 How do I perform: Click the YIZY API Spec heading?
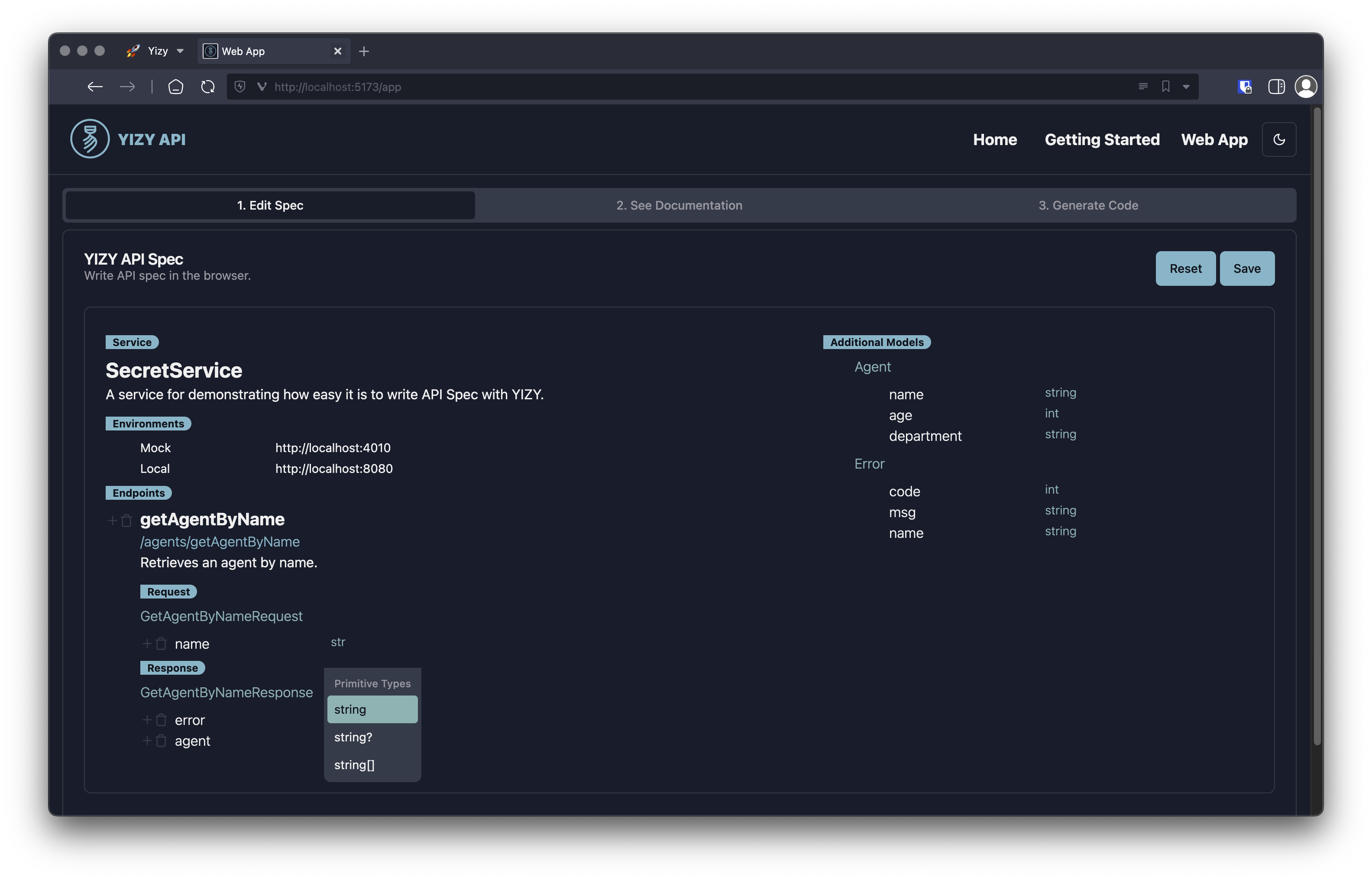(133, 259)
